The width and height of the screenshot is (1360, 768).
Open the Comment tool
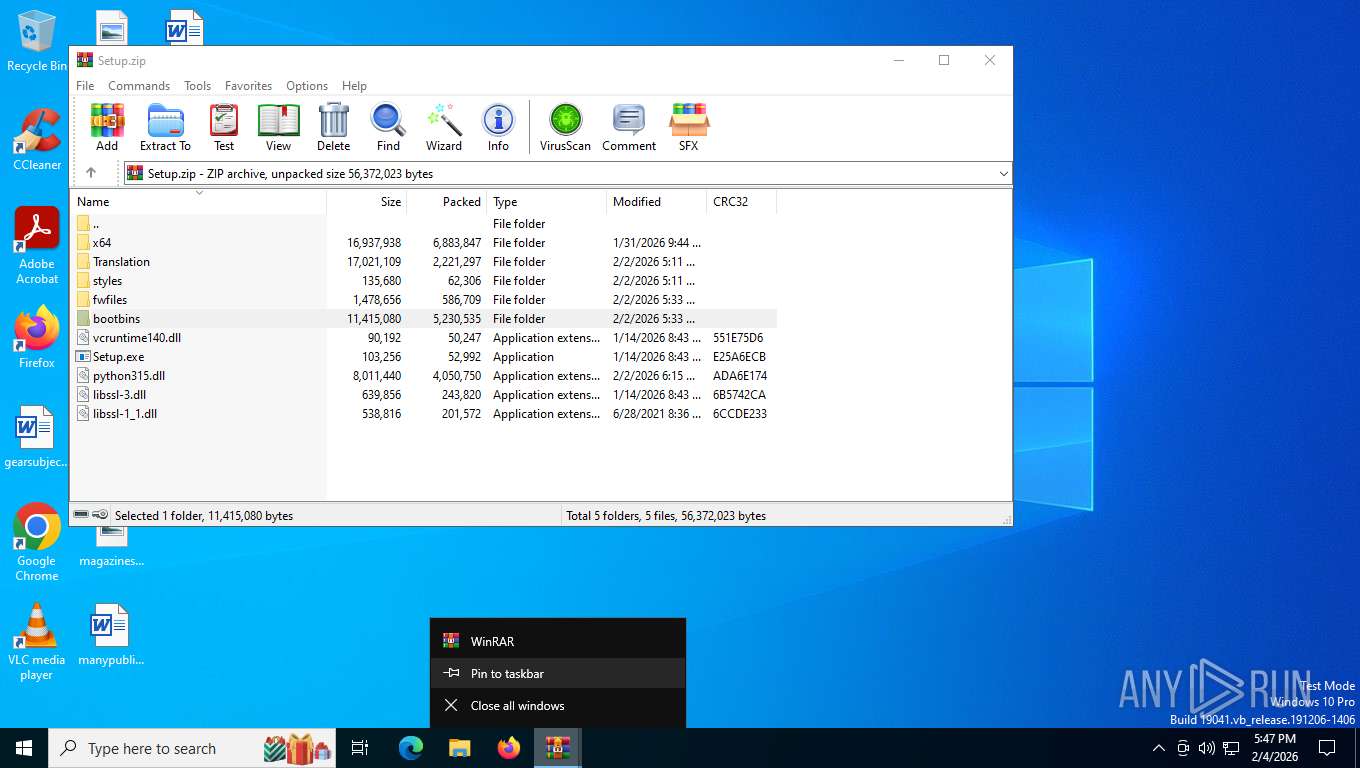[x=629, y=127]
